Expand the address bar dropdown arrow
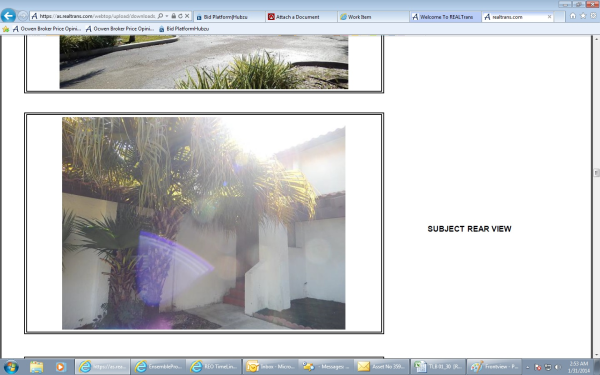600x375 pixels. pyautogui.click(x=167, y=16)
